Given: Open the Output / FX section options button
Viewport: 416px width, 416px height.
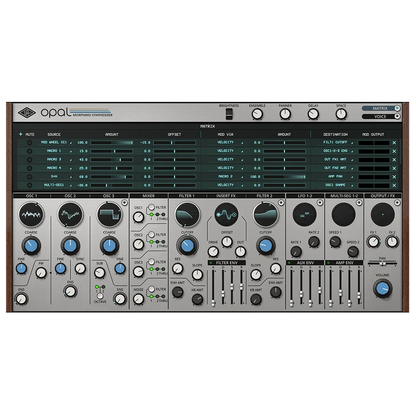Looking at the screenshot, I should pyautogui.click(x=397, y=202).
